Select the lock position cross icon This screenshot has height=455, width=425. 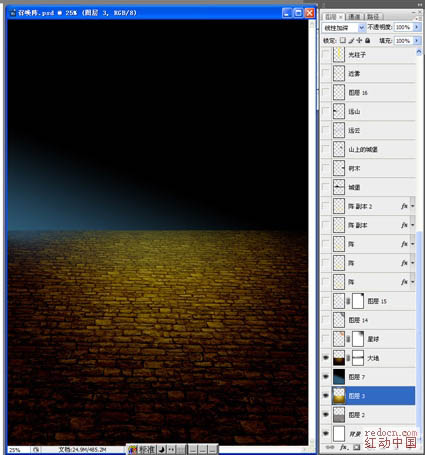pos(359,40)
